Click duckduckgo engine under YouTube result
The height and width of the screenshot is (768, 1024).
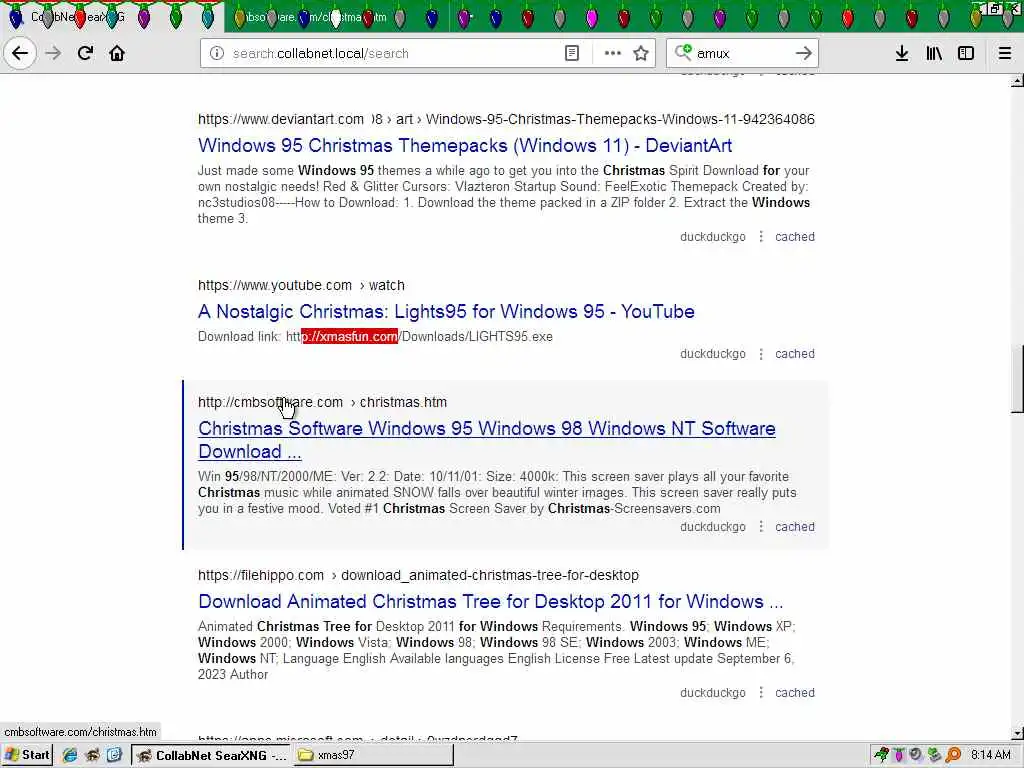tap(712, 353)
